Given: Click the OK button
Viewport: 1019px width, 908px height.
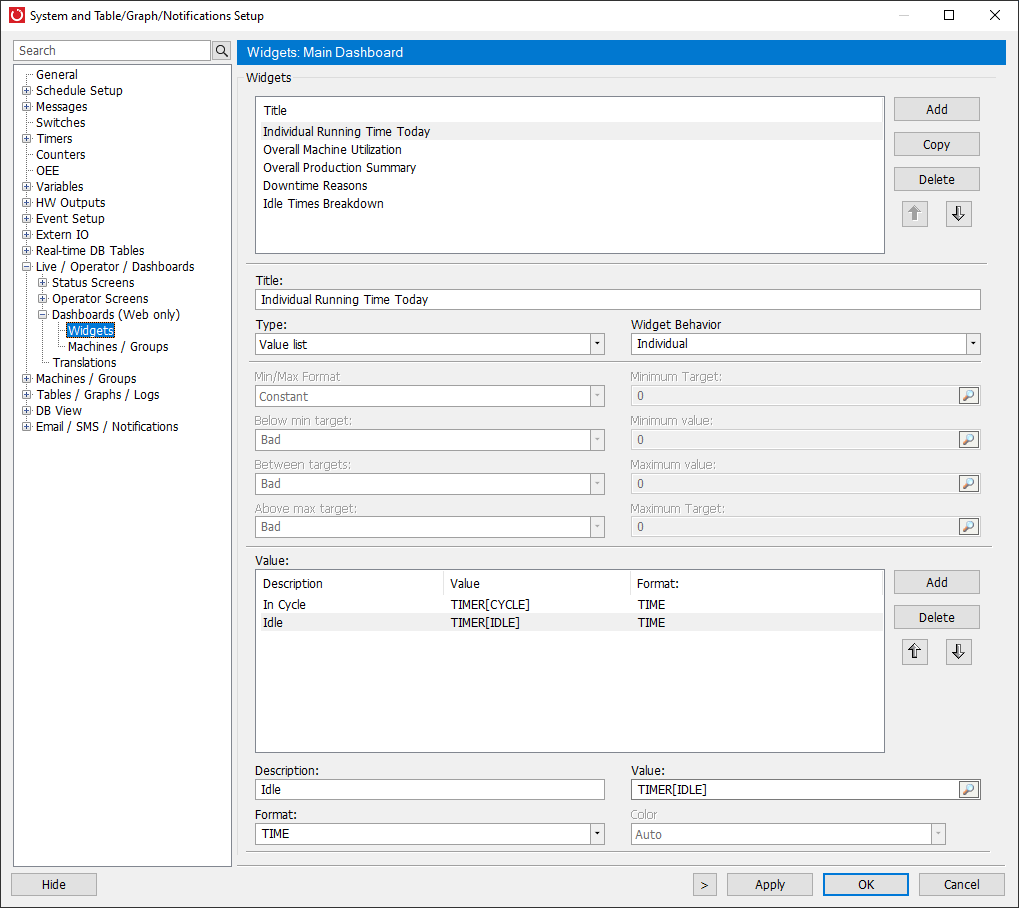Looking at the screenshot, I should pos(866,885).
